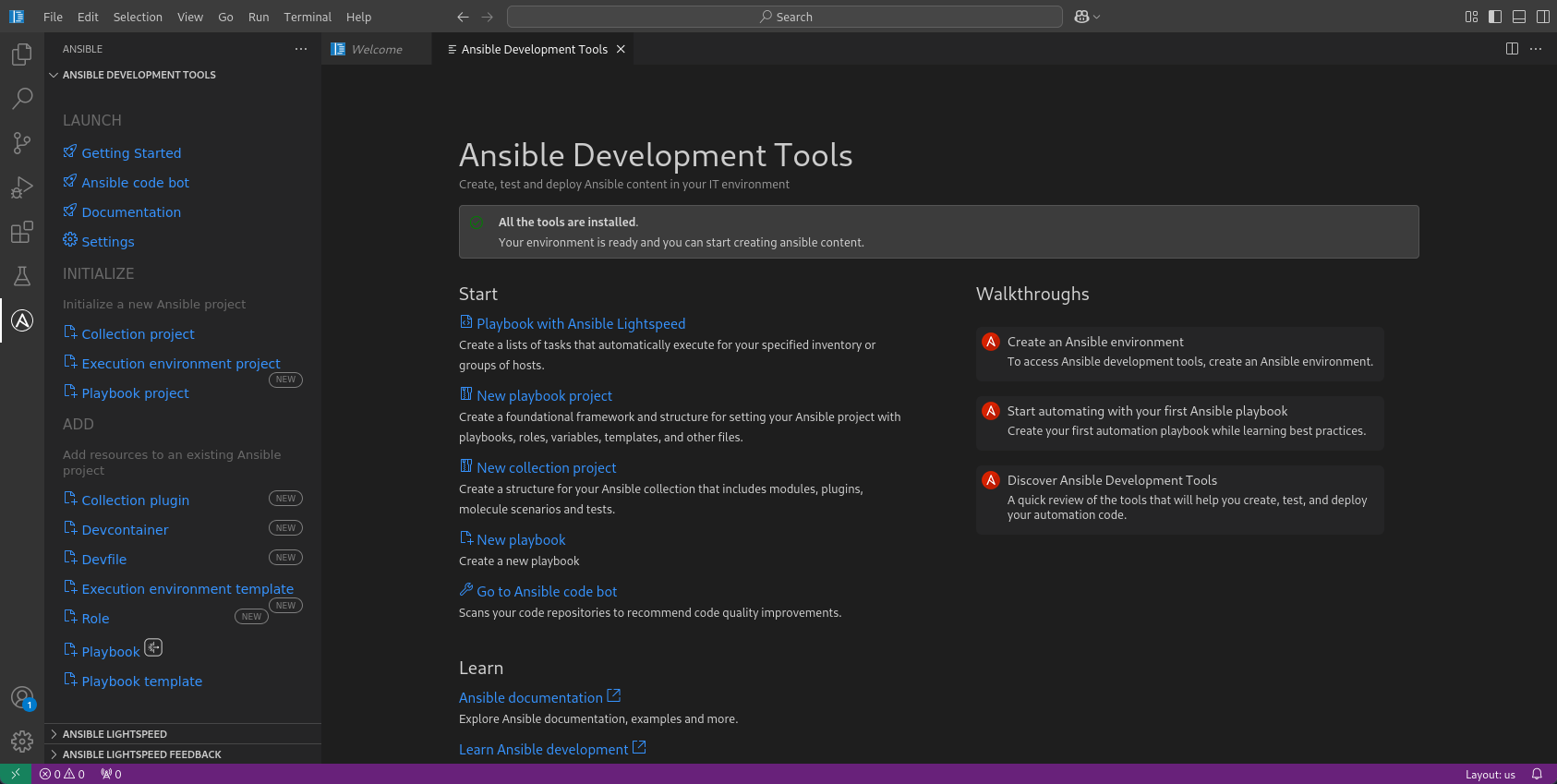The height and width of the screenshot is (784, 1557).
Task: Add a Devcontainer resource
Action: click(125, 530)
